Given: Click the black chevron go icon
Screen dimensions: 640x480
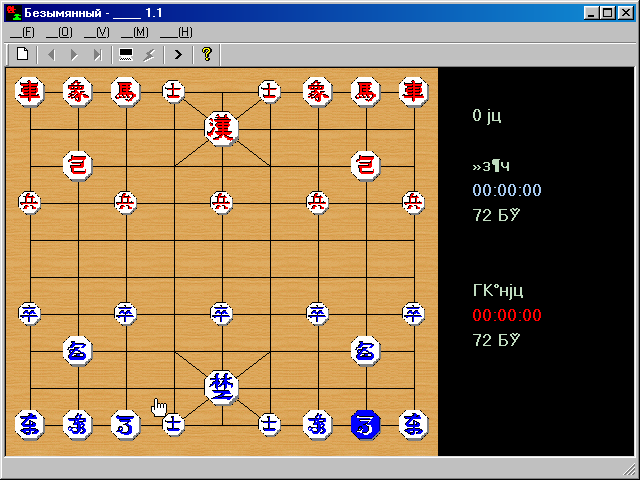Looking at the screenshot, I should (x=178, y=54).
